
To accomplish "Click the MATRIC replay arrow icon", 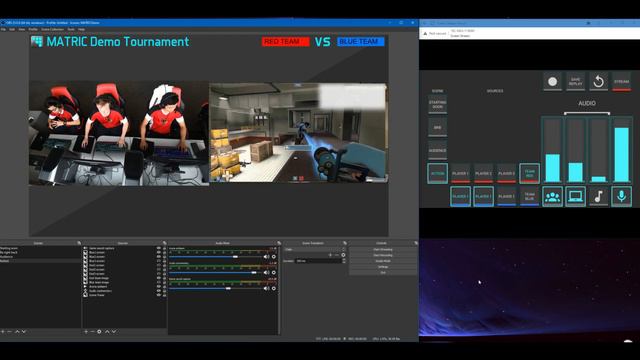I will [598, 82].
